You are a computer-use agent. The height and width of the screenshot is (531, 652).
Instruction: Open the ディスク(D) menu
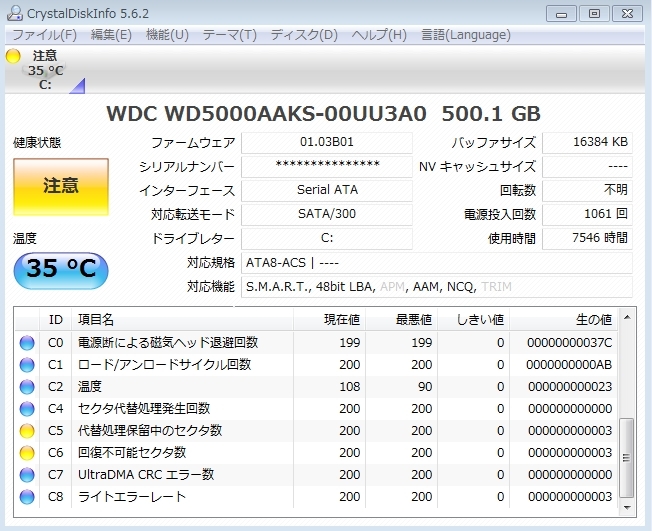coord(304,35)
